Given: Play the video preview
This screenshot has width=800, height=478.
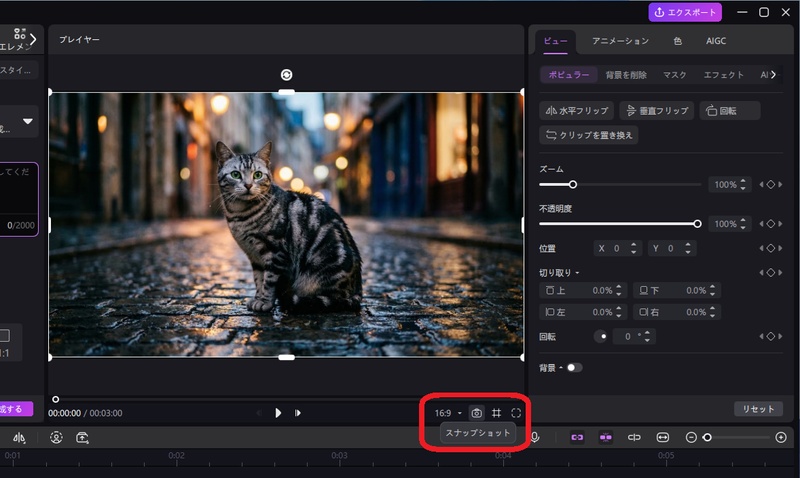Looking at the screenshot, I should click(x=278, y=413).
